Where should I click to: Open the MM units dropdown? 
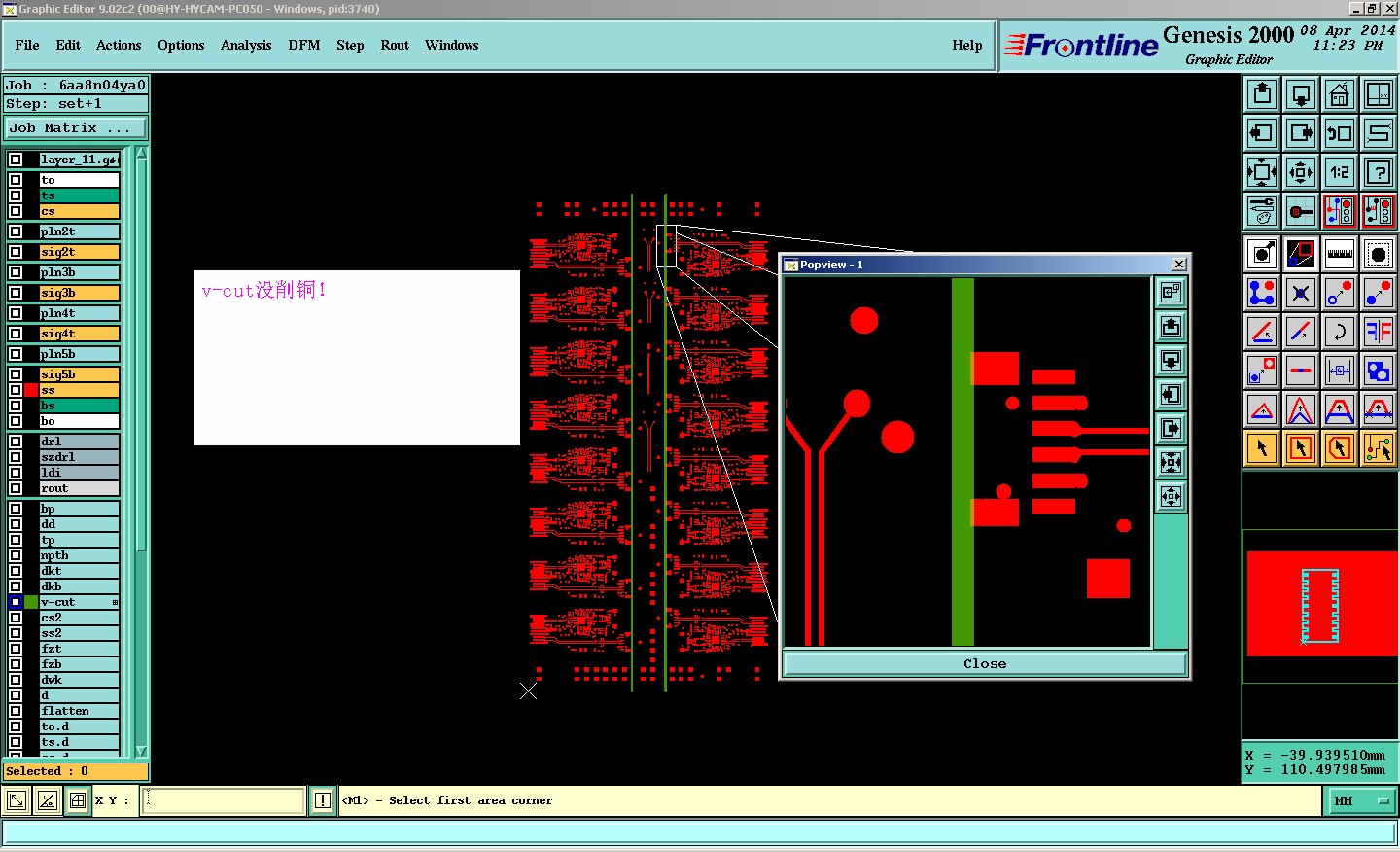[x=1360, y=801]
